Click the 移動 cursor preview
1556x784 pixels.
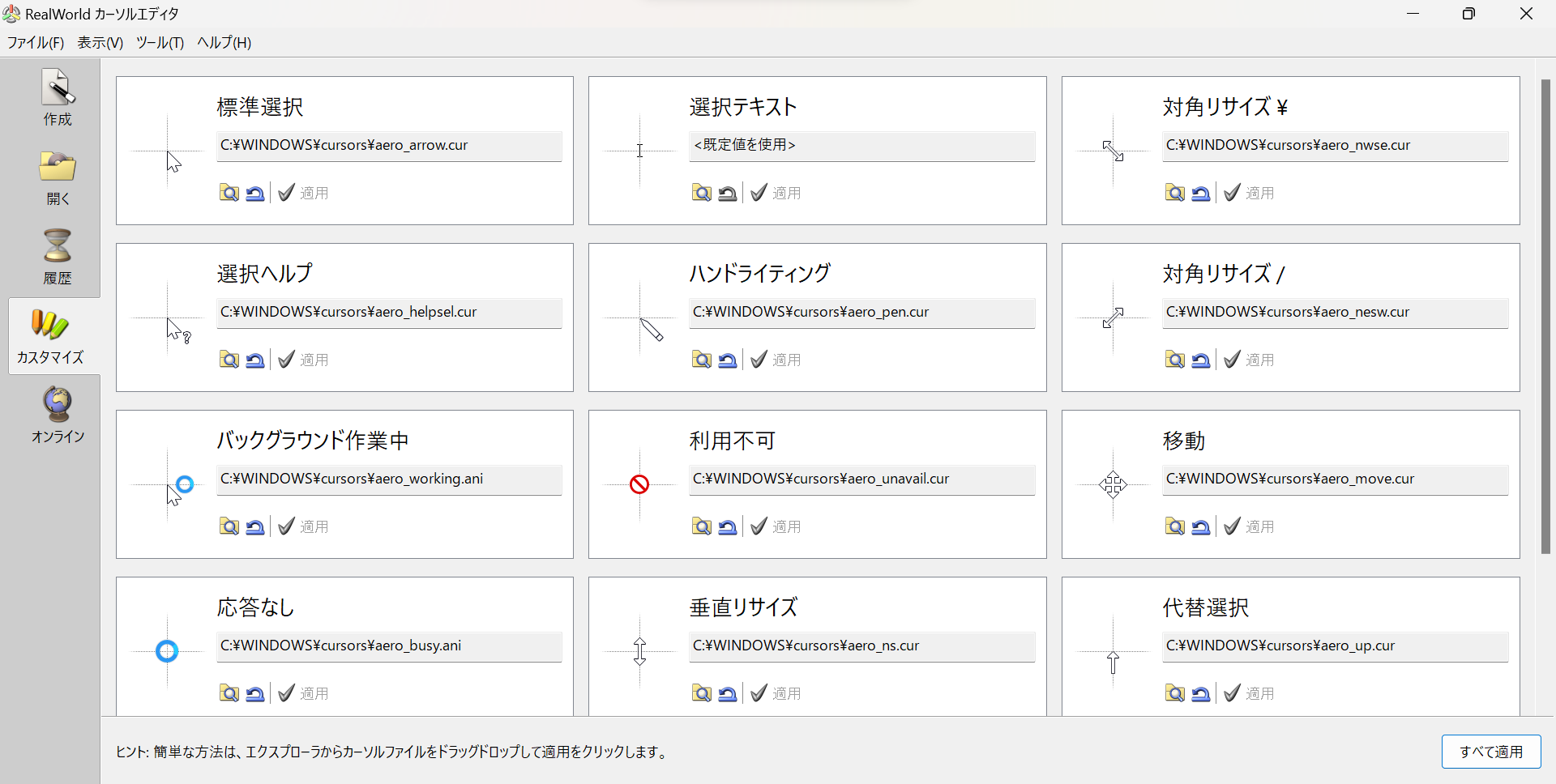point(1113,484)
